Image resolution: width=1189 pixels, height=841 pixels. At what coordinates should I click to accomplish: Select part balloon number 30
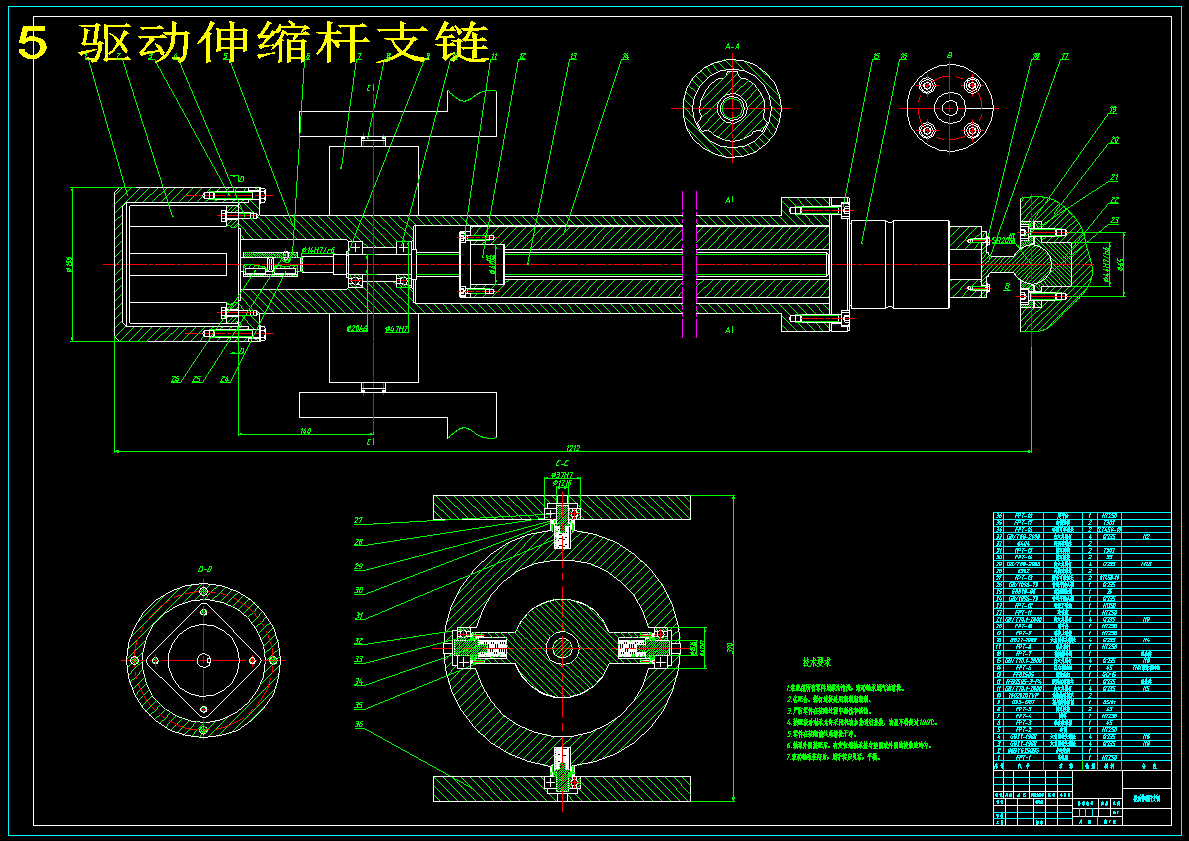coord(358,590)
